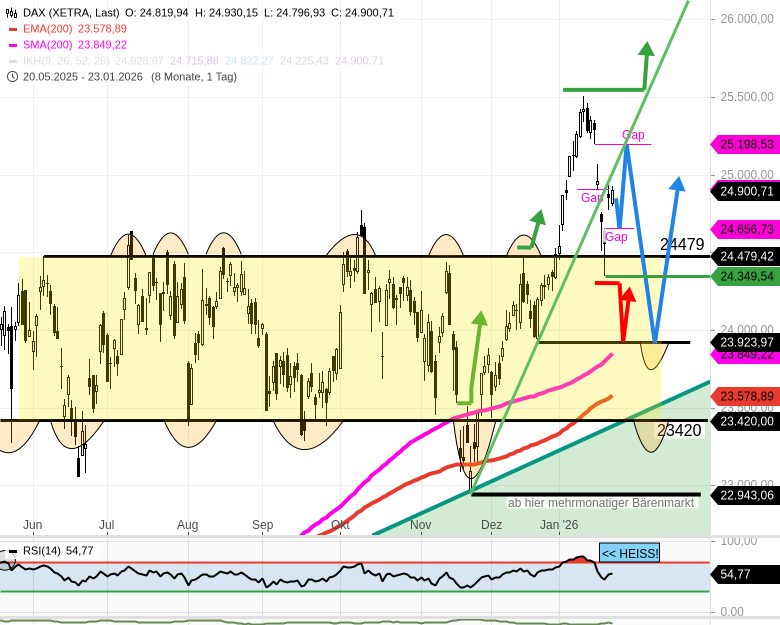Click the red EMA(200) legend marker
The height and width of the screenshot is (625, 780).
pos(13,29)
